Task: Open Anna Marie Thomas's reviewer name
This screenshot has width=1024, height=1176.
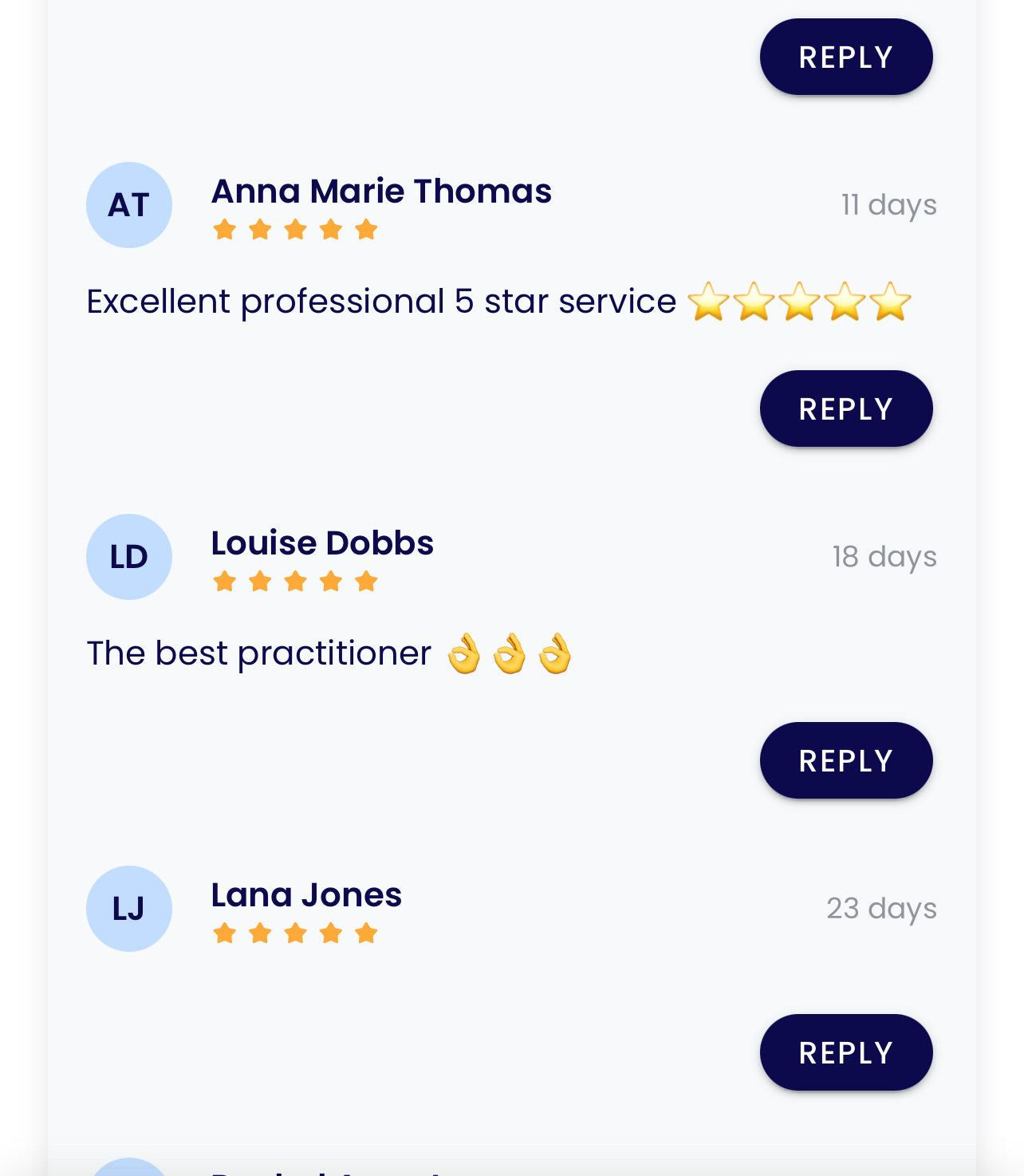Action: tap(381, 191)
